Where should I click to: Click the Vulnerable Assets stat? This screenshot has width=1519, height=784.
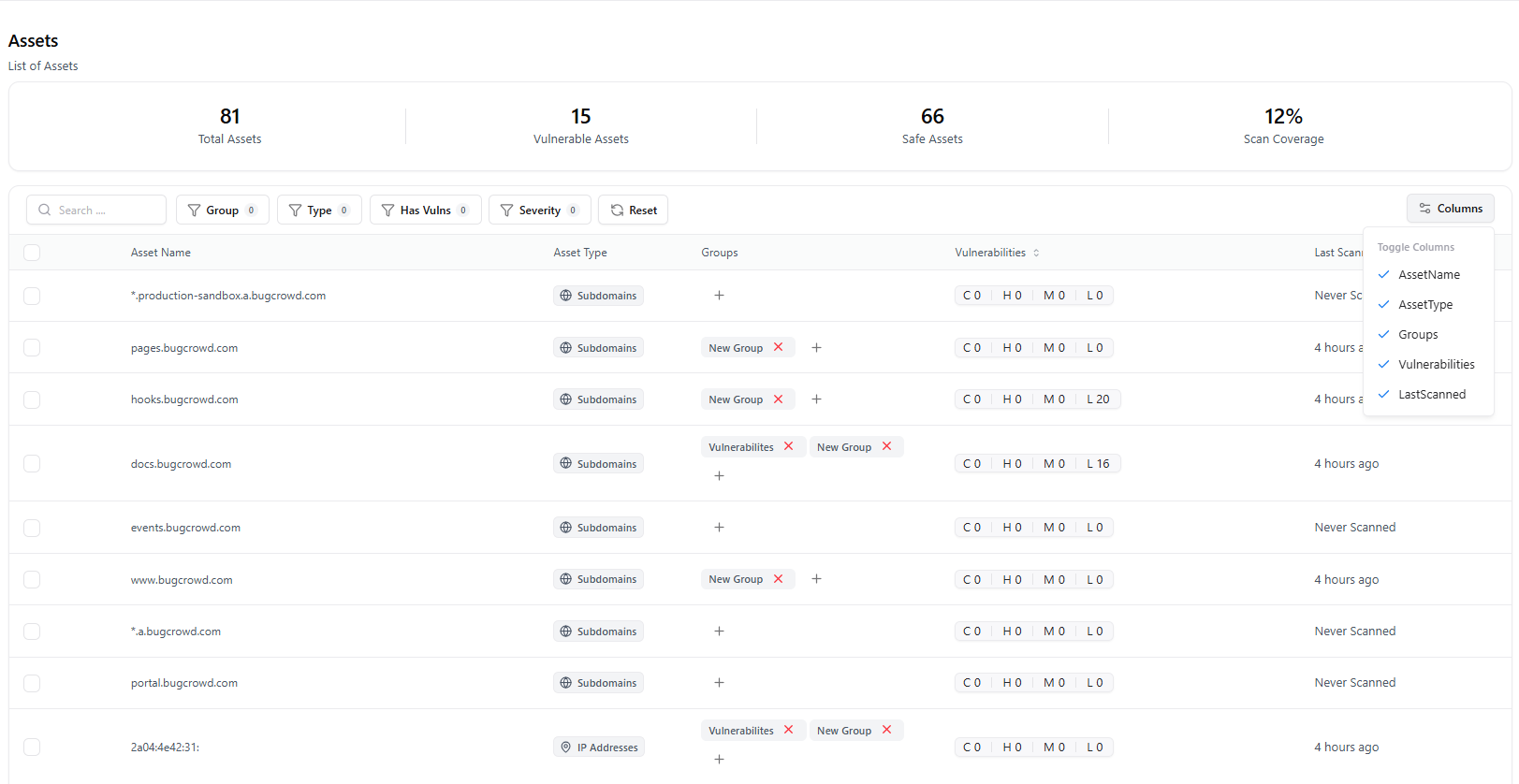581,126
